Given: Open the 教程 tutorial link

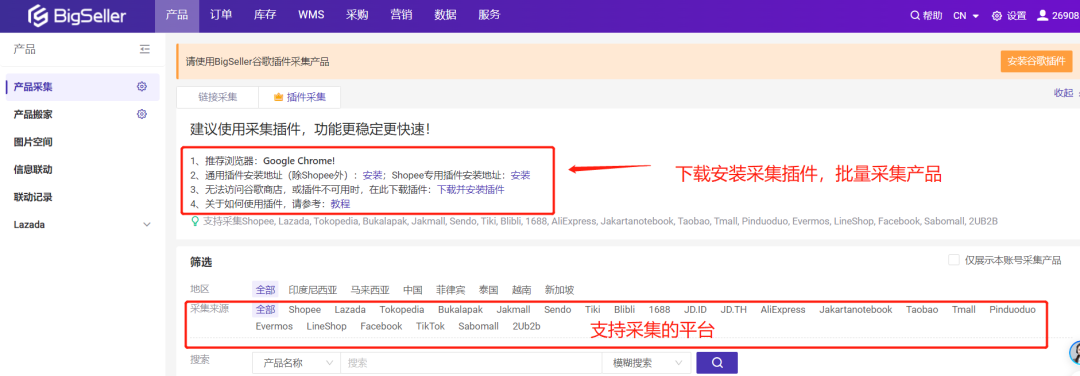Looking at the screenshot, I should 340,204.
